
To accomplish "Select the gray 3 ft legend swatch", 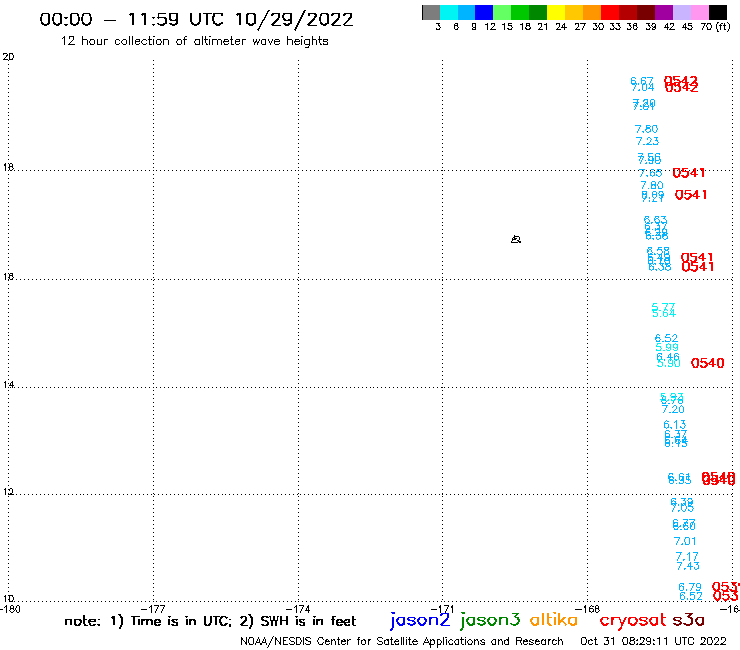I will coord(431,12).
